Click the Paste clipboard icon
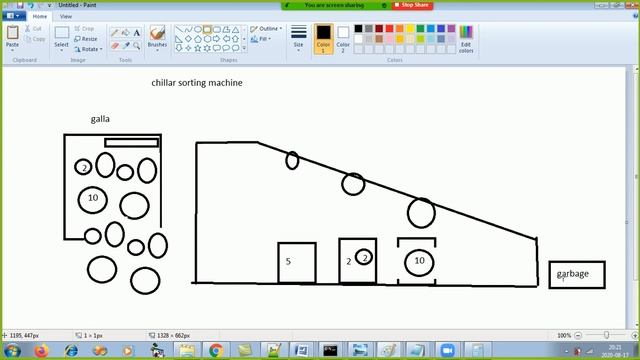Viewport: 640px width, 360px height. (x=13, y=33)
